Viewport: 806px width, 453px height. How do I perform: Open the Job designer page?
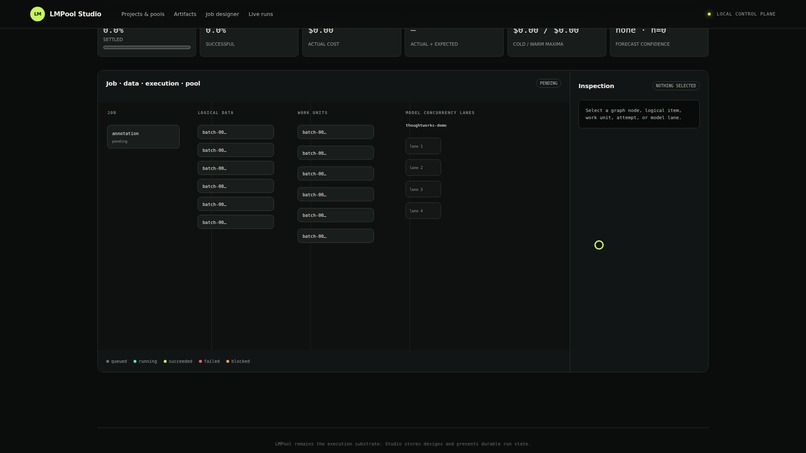222,14
